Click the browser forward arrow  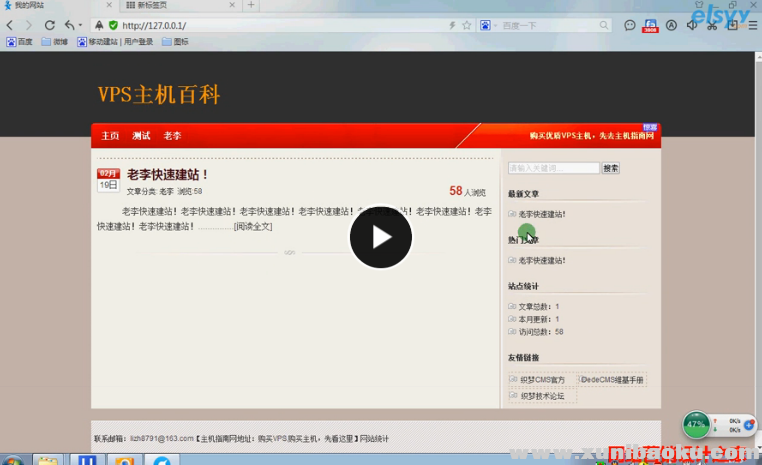click(x=30, y=24)
